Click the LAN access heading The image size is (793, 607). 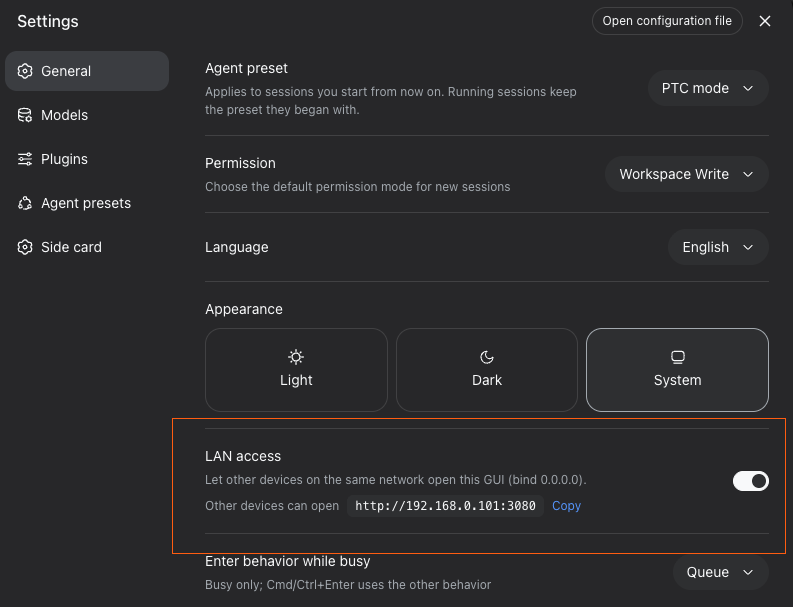tap(243, 456)
